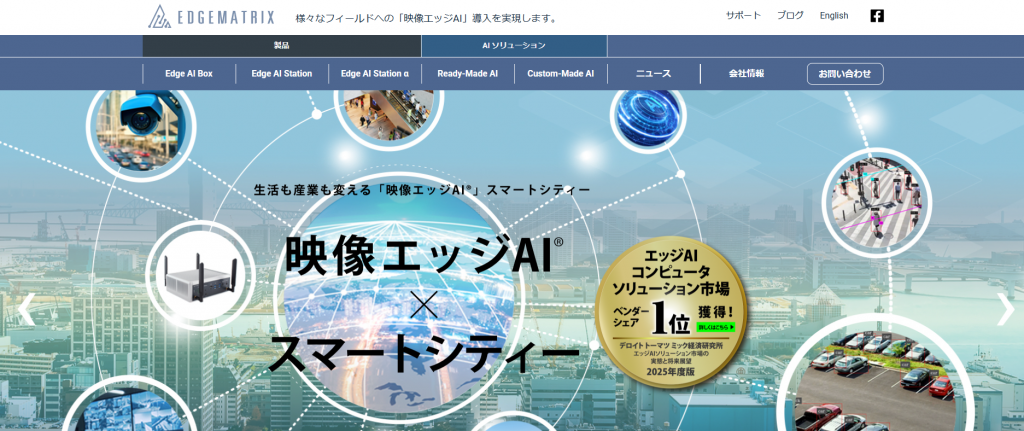Switch site language to English
The image size is (1024, 431).
tap(833, 16)
